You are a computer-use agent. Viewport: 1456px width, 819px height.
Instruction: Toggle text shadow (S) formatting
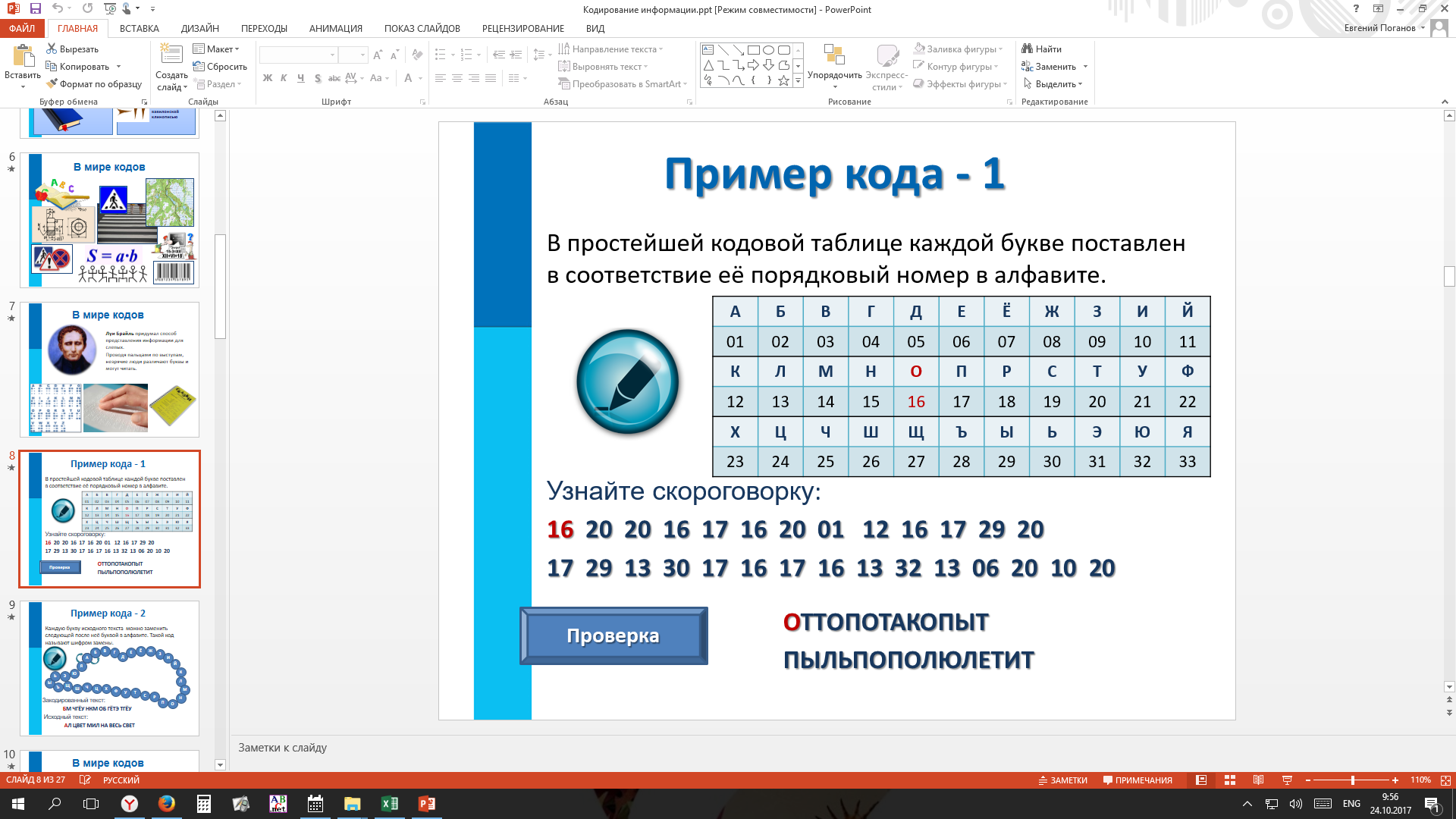317,78
